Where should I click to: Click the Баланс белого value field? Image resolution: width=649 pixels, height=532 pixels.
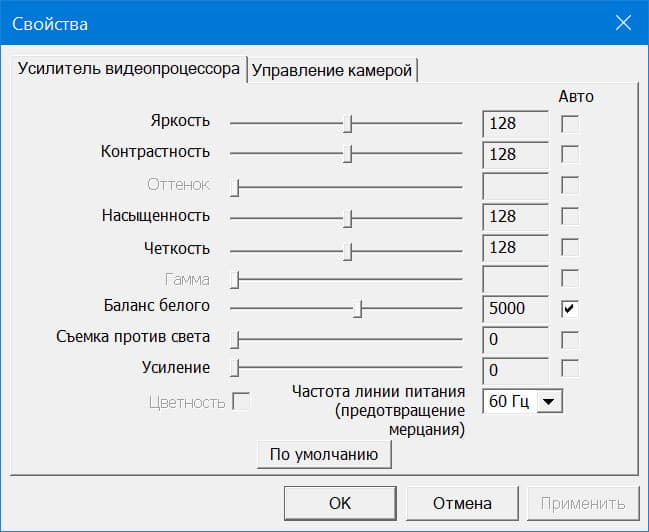point(515,308)
